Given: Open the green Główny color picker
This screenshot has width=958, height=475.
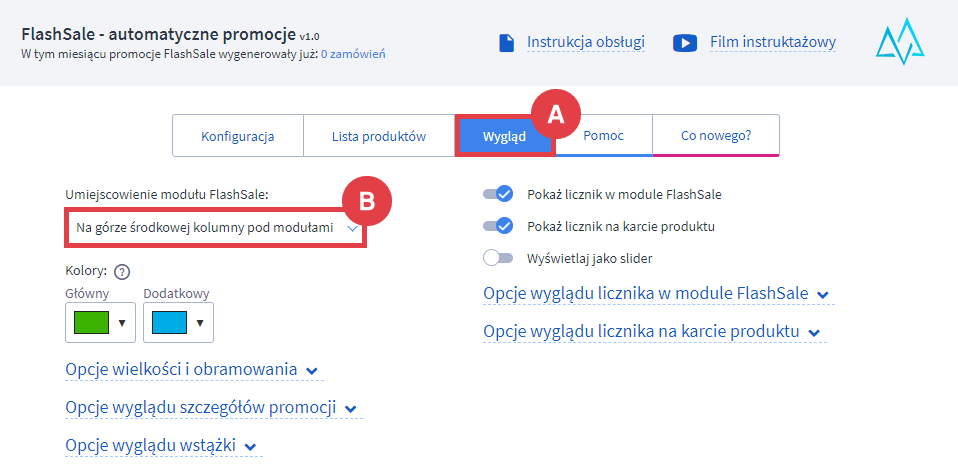Looking at the screenshot, I should 100,323.
